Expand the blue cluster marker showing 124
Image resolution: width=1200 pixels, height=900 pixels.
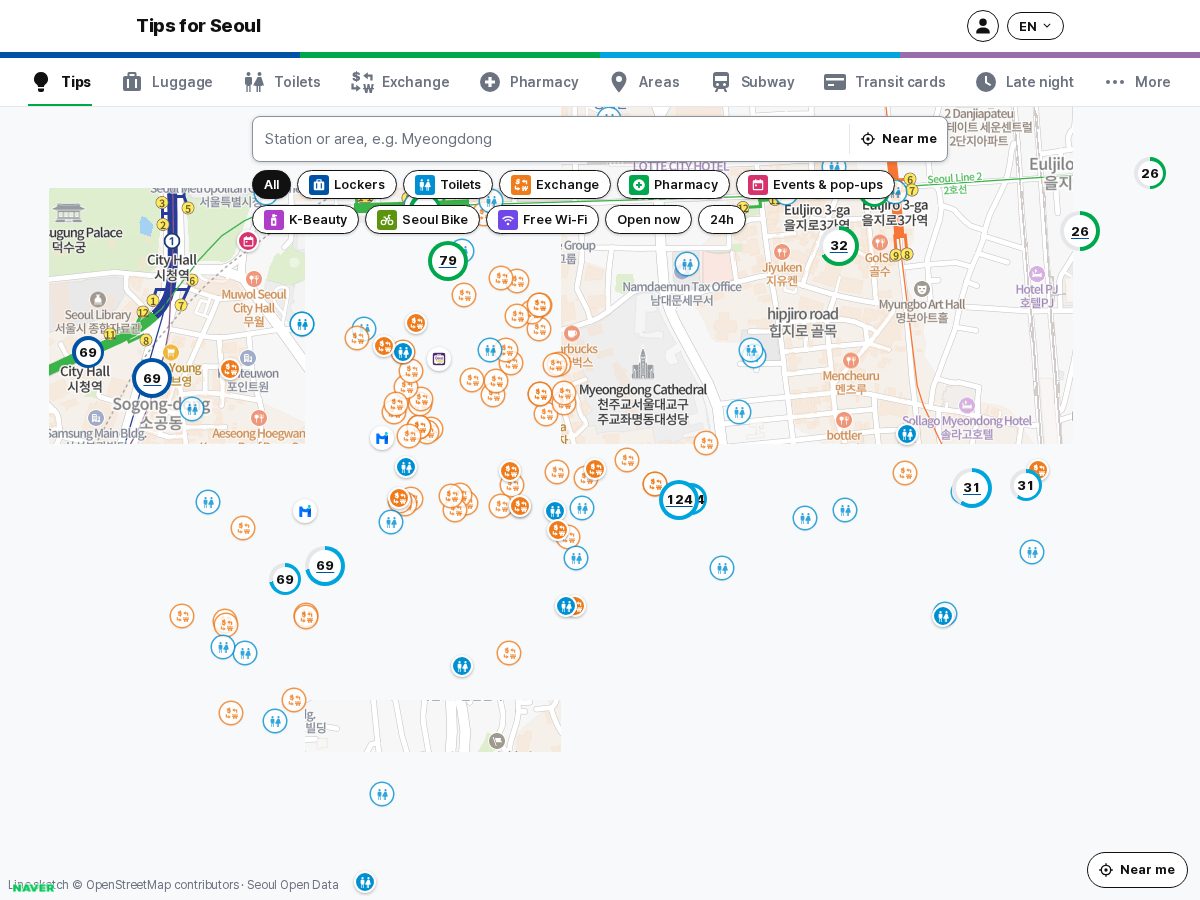click(x=679, y=500)
